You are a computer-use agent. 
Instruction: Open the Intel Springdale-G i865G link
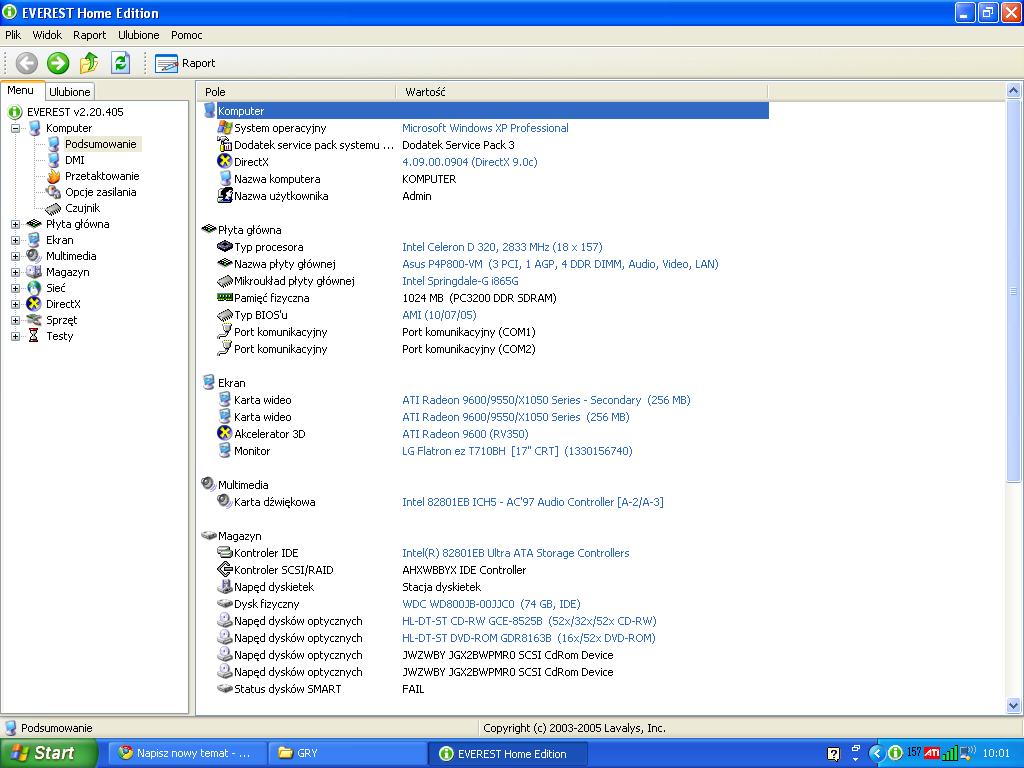click(x=460, y=281)
